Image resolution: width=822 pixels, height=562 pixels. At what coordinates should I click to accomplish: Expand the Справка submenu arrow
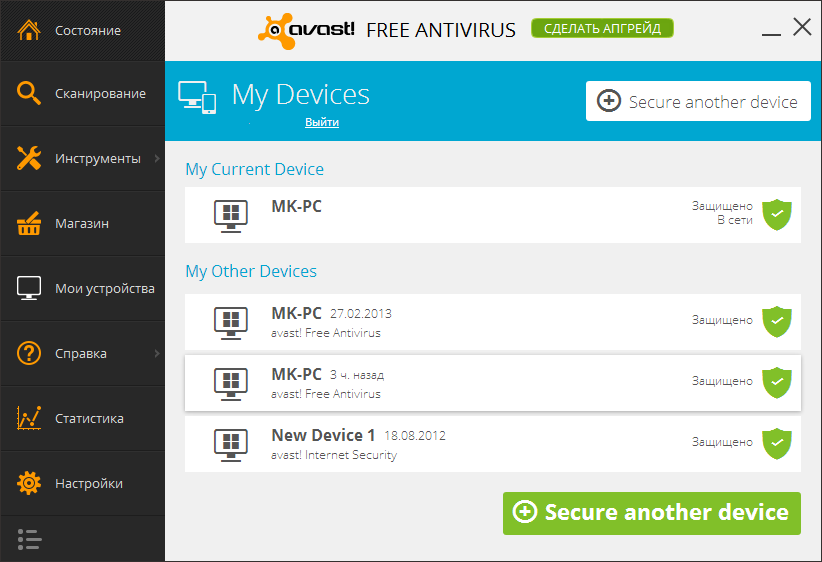click(157, 353)
